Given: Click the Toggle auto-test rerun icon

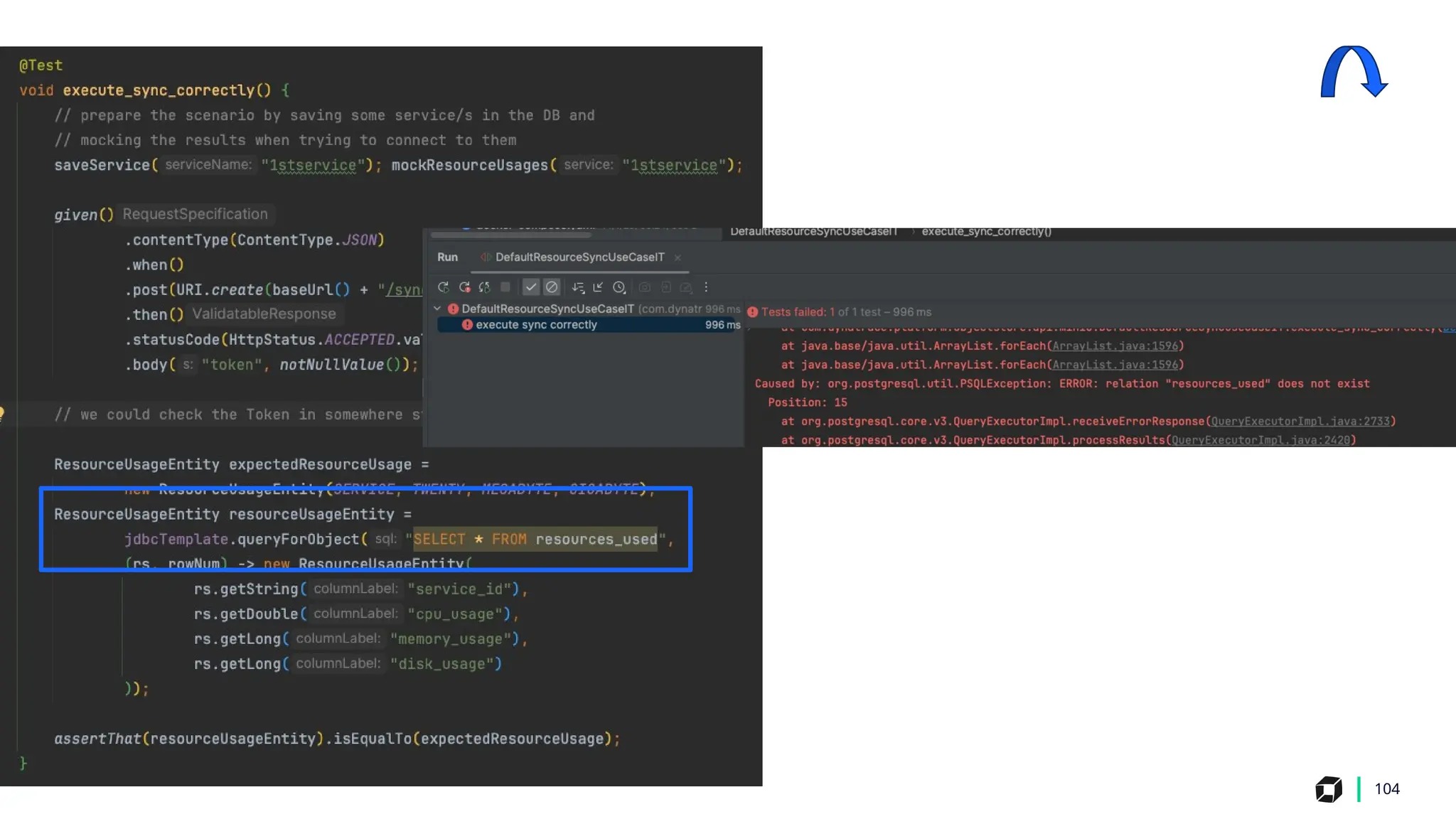Looking at the screenshot, I should tap(485, 287).
